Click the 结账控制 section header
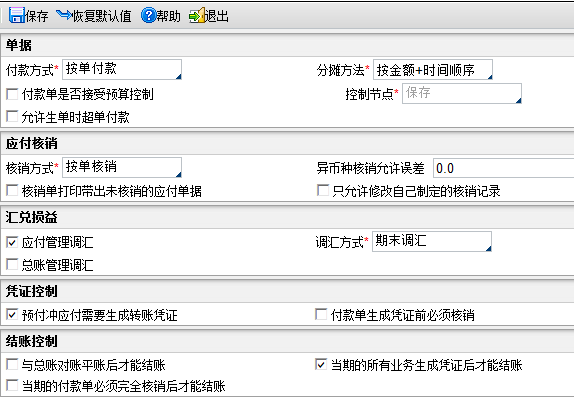The image size is (574, 397). [x=31, y=341]
